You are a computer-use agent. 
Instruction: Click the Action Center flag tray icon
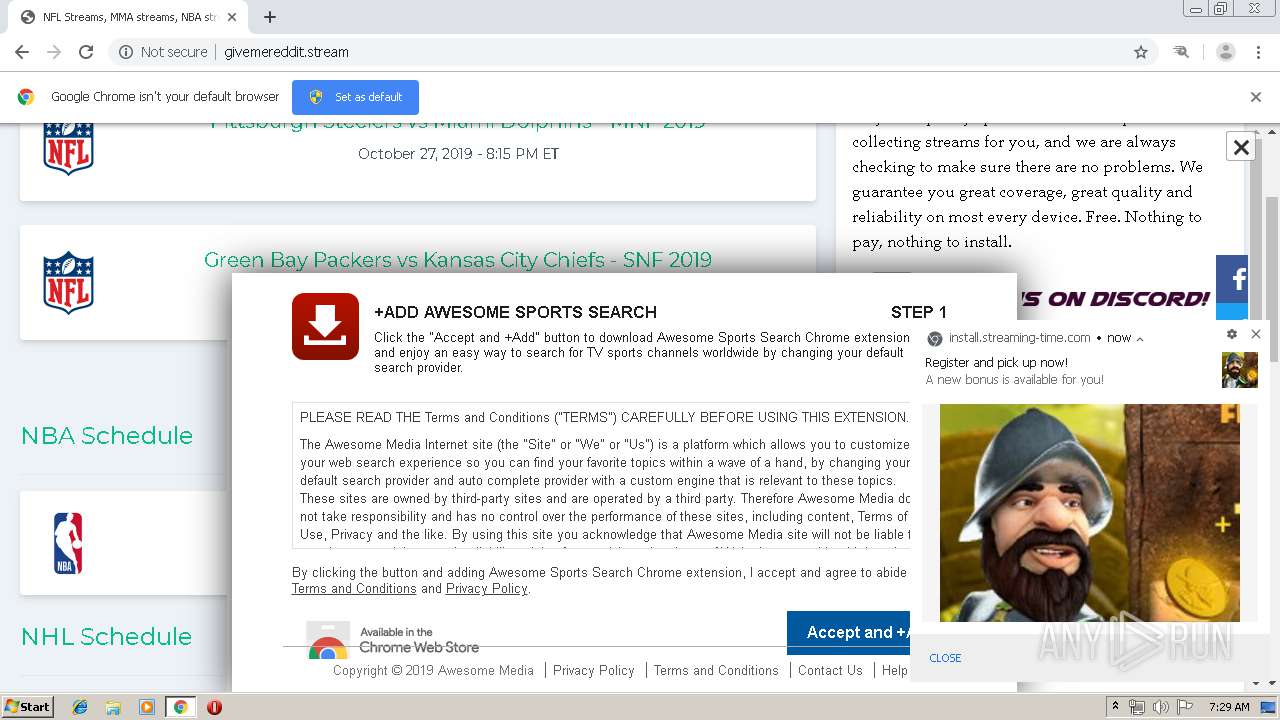tap(1185, 707)
